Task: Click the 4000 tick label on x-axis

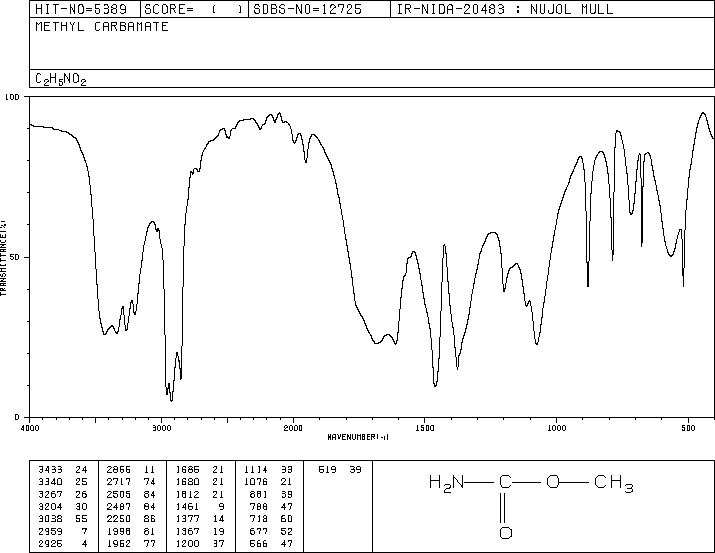Action: 30,428
